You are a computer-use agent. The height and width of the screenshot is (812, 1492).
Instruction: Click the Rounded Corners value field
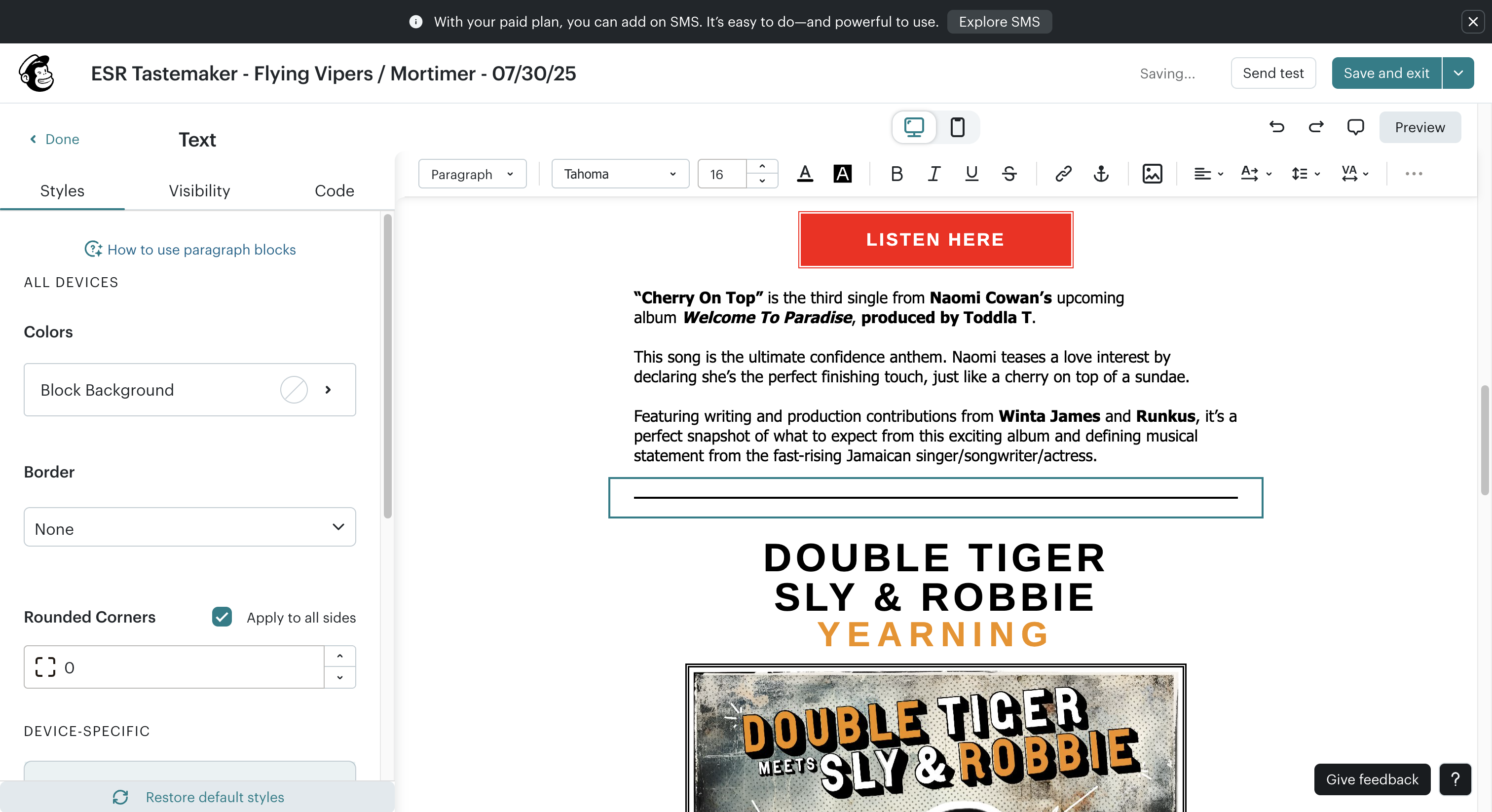174,667
